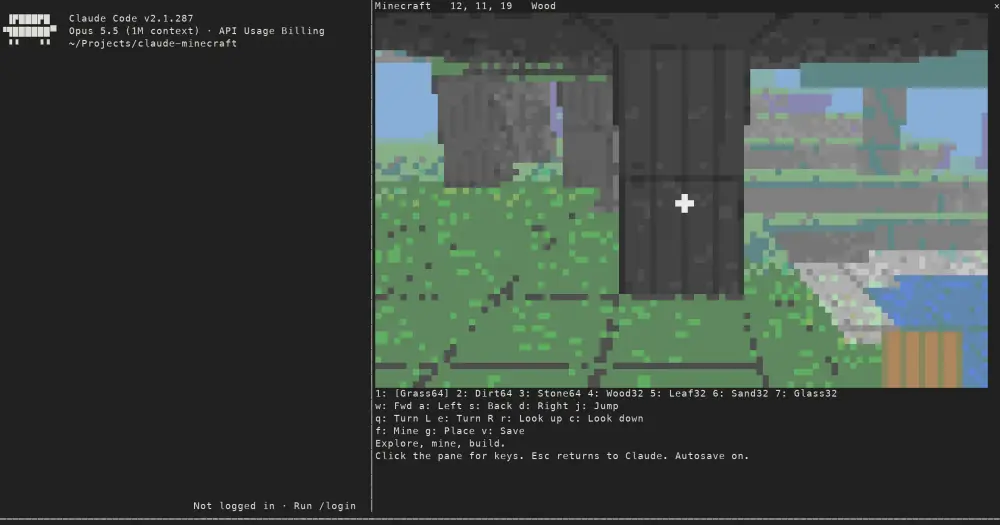Click the 'r: Look up' key hint
Viewport: 1000px width, 525px height.
(x=531, y=418)
